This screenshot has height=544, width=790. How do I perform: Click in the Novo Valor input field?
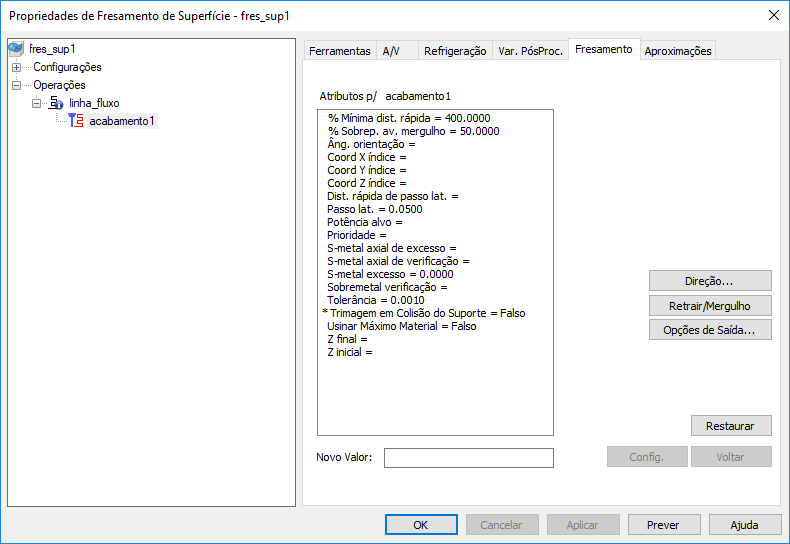pos(469,458)
